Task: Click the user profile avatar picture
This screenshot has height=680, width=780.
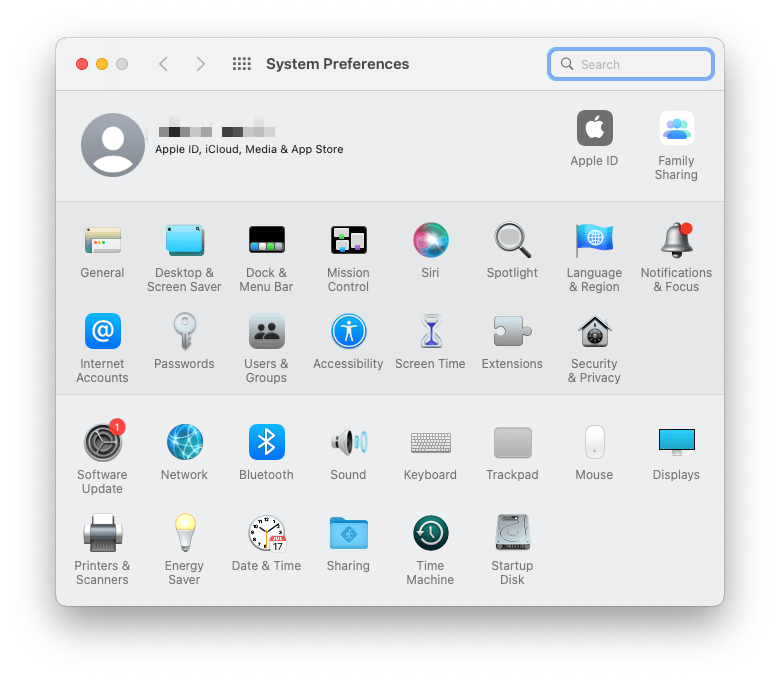Action: coord(113,145)
